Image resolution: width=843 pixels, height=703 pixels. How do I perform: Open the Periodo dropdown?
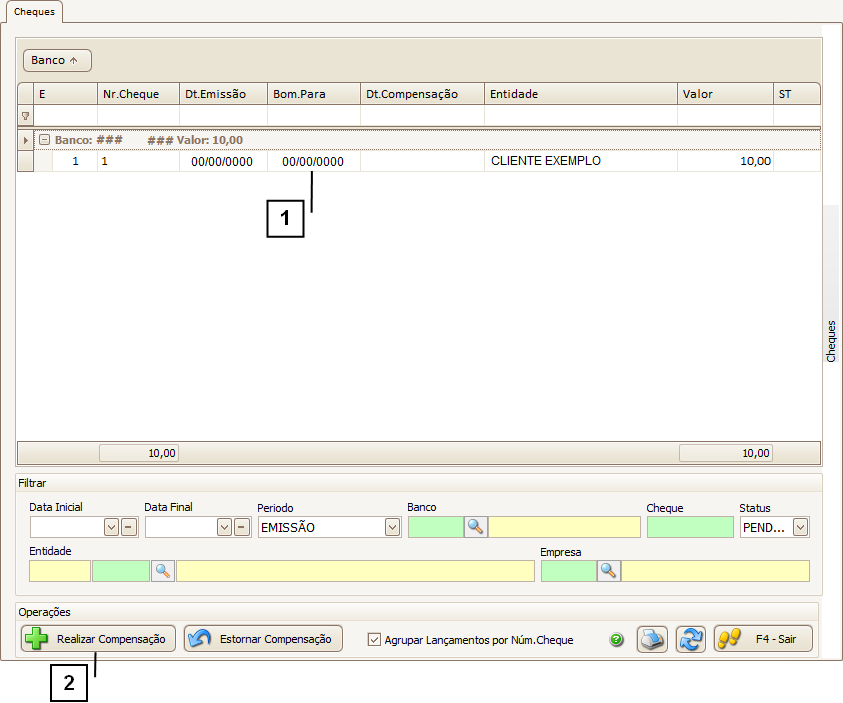click(x=393, y=527)
